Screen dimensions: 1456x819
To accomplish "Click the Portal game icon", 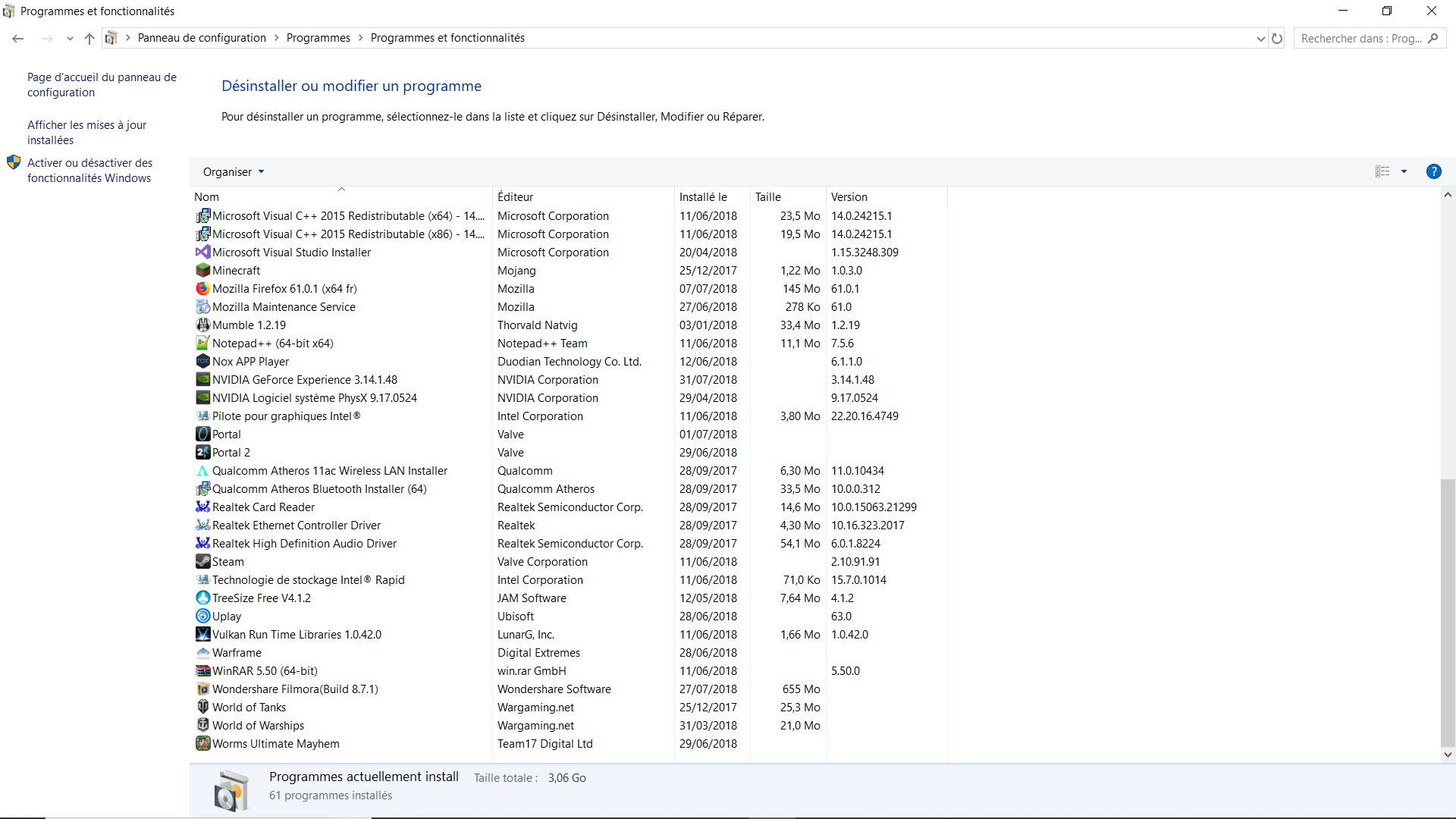I will (x=202, y=435).
